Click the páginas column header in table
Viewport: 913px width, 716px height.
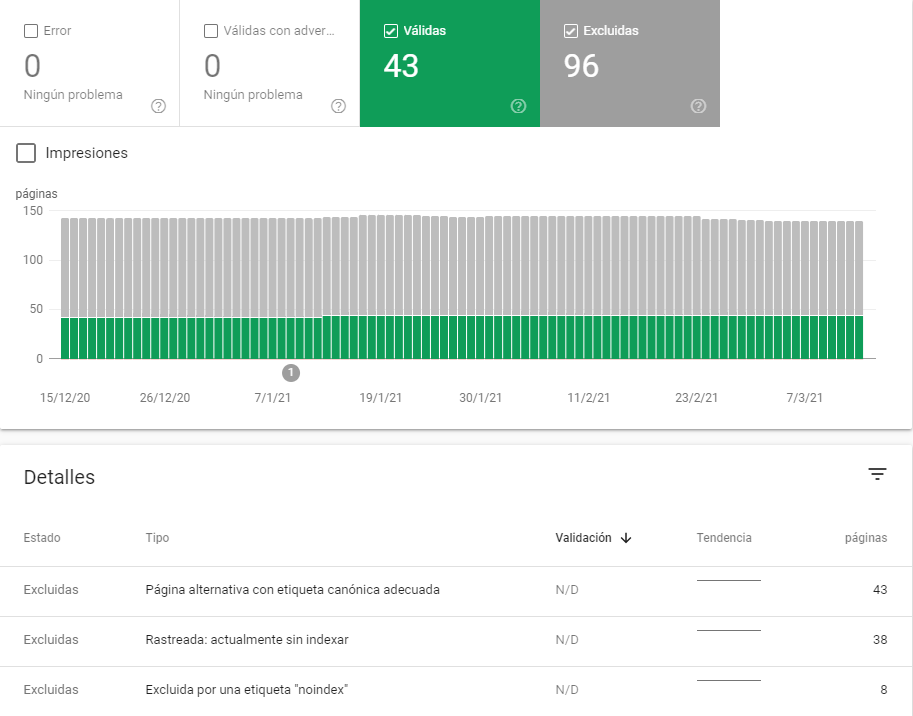pyautogui.click(x=866, y=538)
